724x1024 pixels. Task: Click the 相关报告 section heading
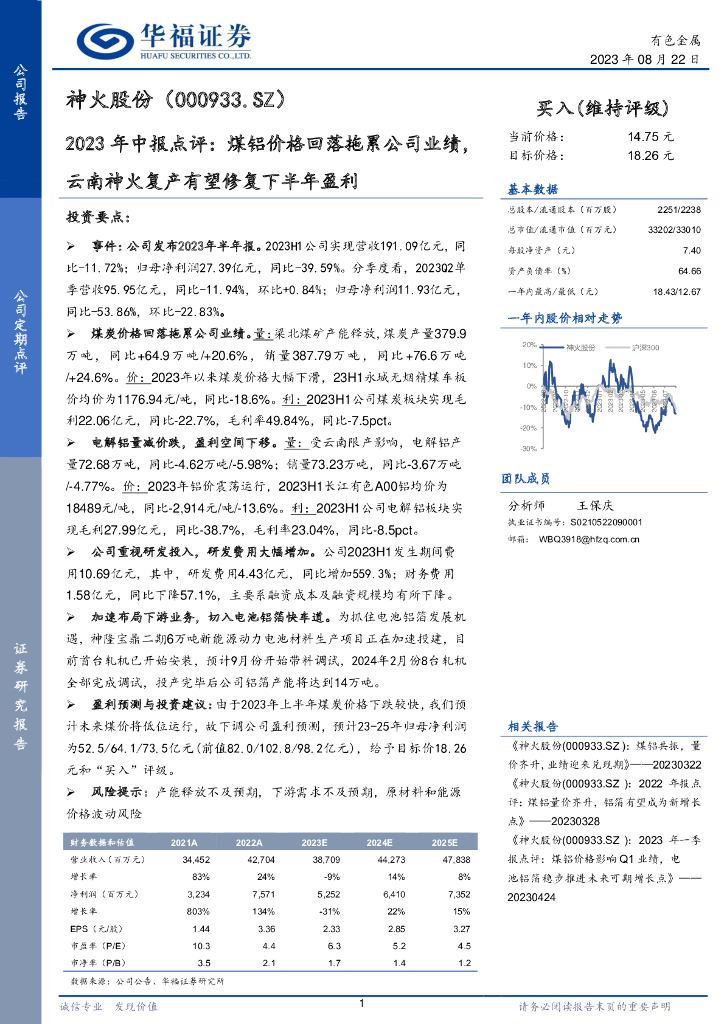pos(533,726)
